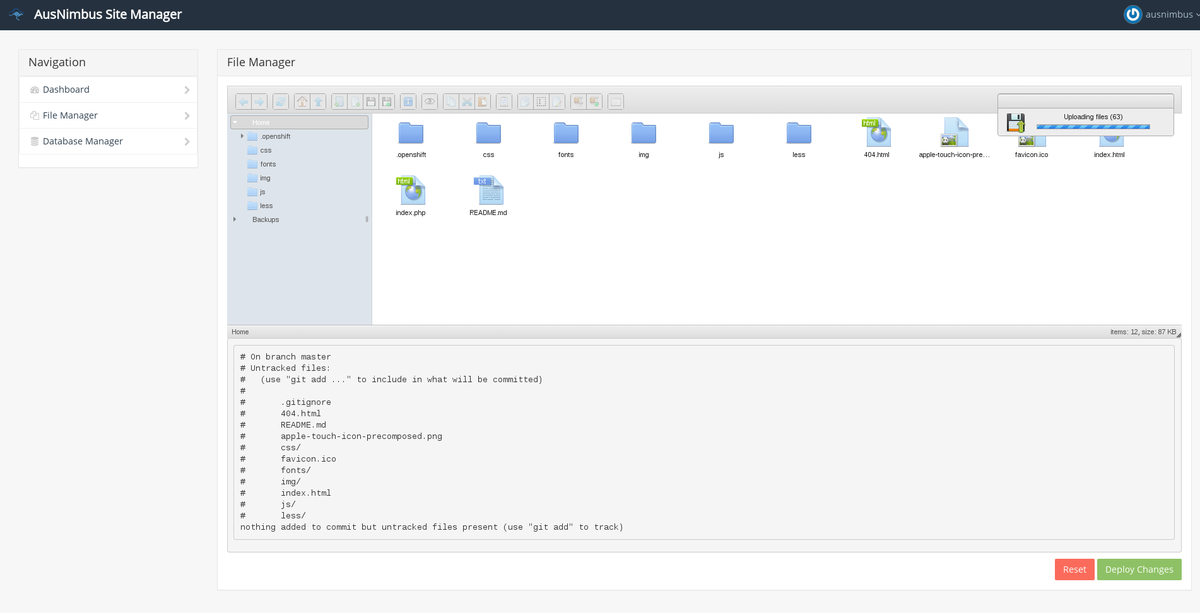Create a new folder via toolbar
Viewport: 1200px width, 613px height.
(339, 101)
